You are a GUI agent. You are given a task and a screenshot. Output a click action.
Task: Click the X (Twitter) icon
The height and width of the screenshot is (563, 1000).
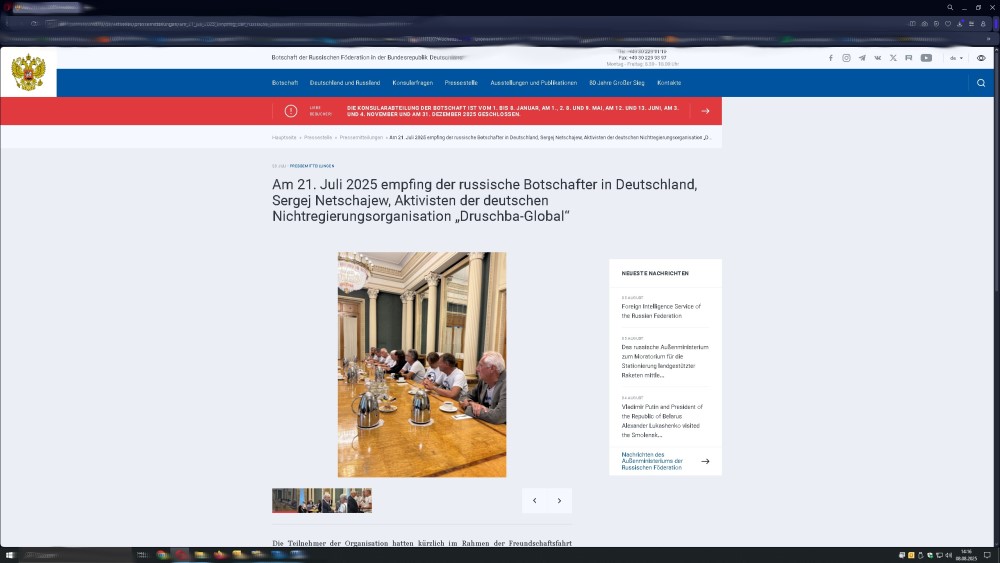[x=893, y=58]
